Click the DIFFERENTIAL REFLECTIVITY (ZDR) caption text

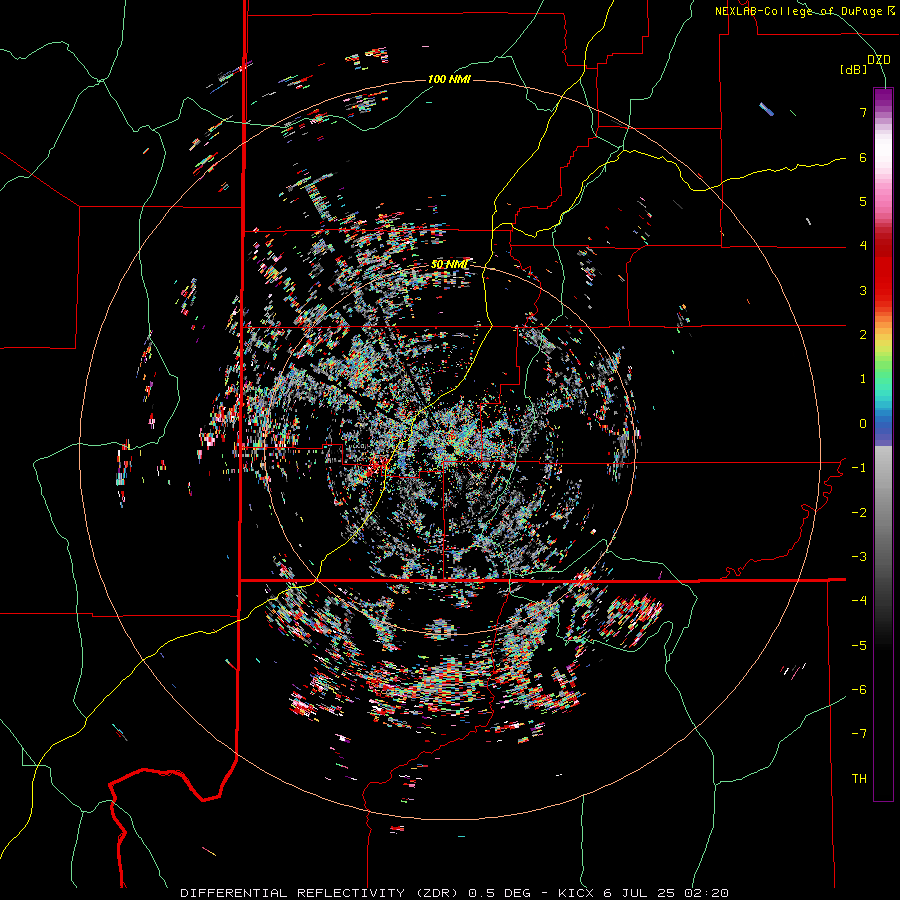321,893
